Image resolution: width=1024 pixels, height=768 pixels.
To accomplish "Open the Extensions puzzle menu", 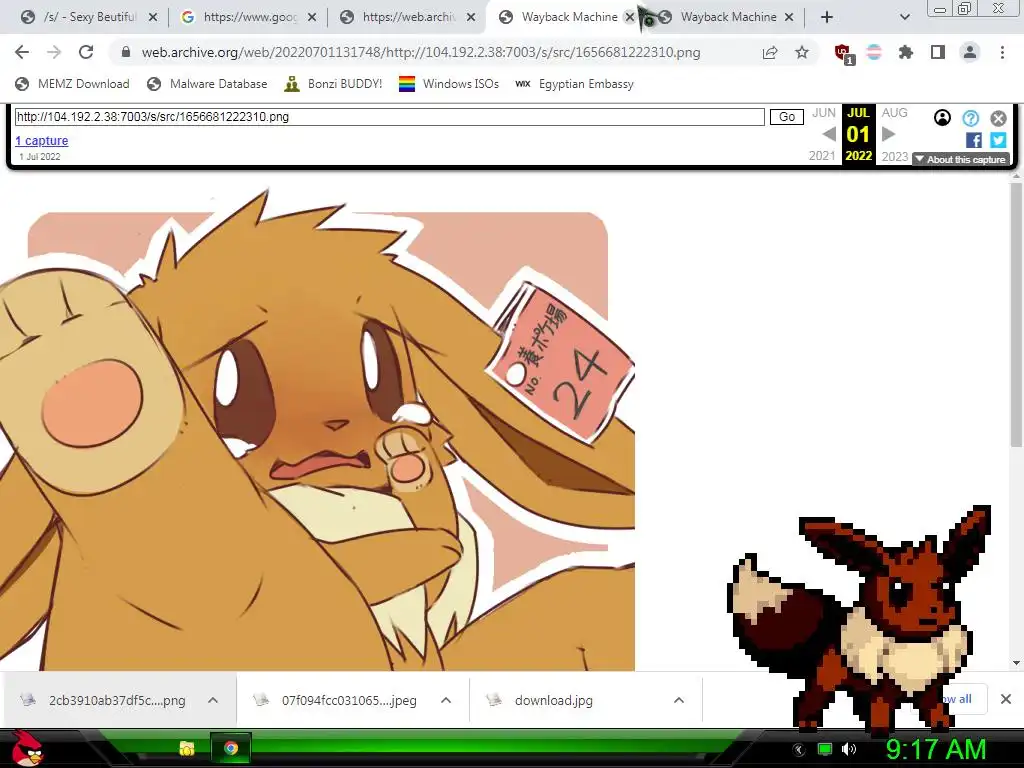I will 906,52.
